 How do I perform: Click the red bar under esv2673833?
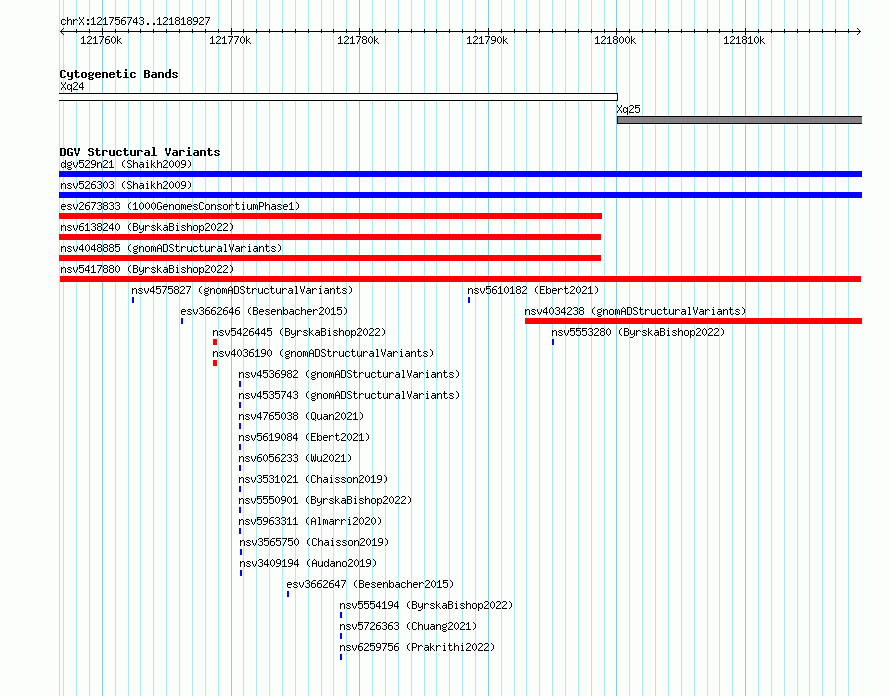tap(330, 216)
